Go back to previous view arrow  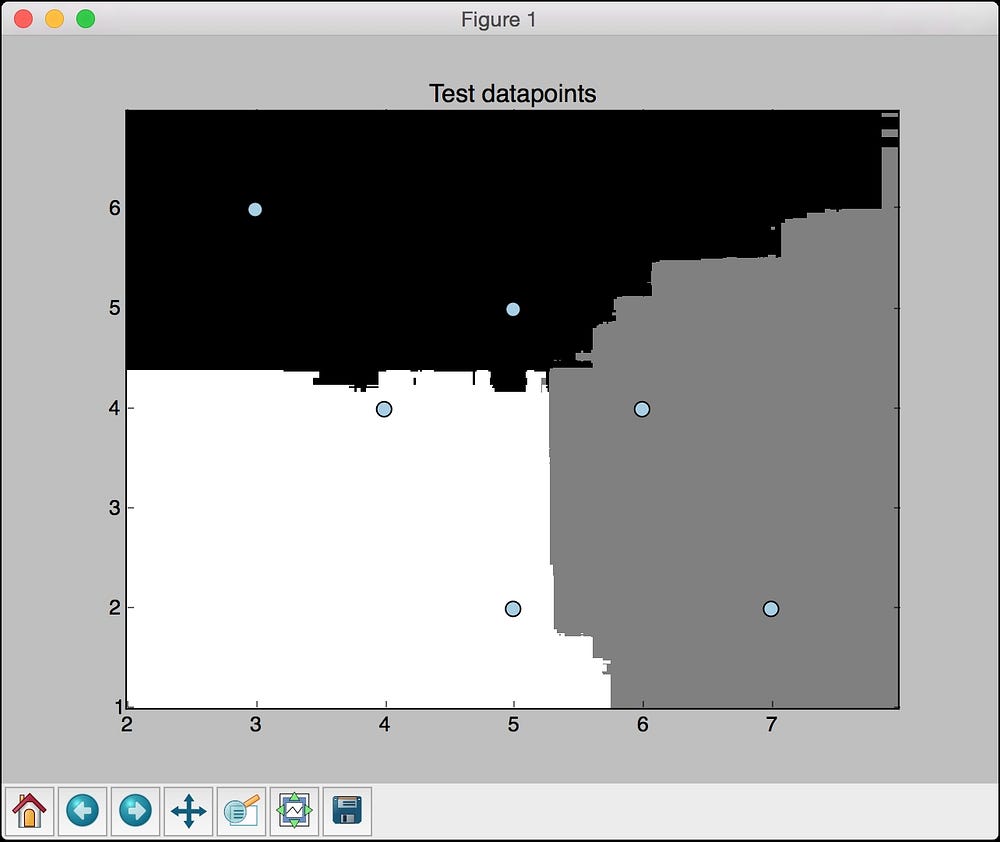click(82, 811)
